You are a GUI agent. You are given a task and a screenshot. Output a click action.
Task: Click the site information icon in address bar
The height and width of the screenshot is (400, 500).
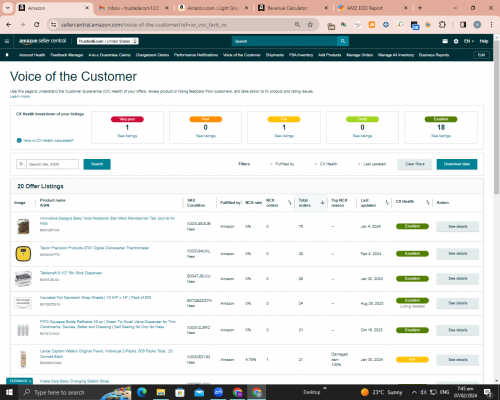(x=53, y=25)
